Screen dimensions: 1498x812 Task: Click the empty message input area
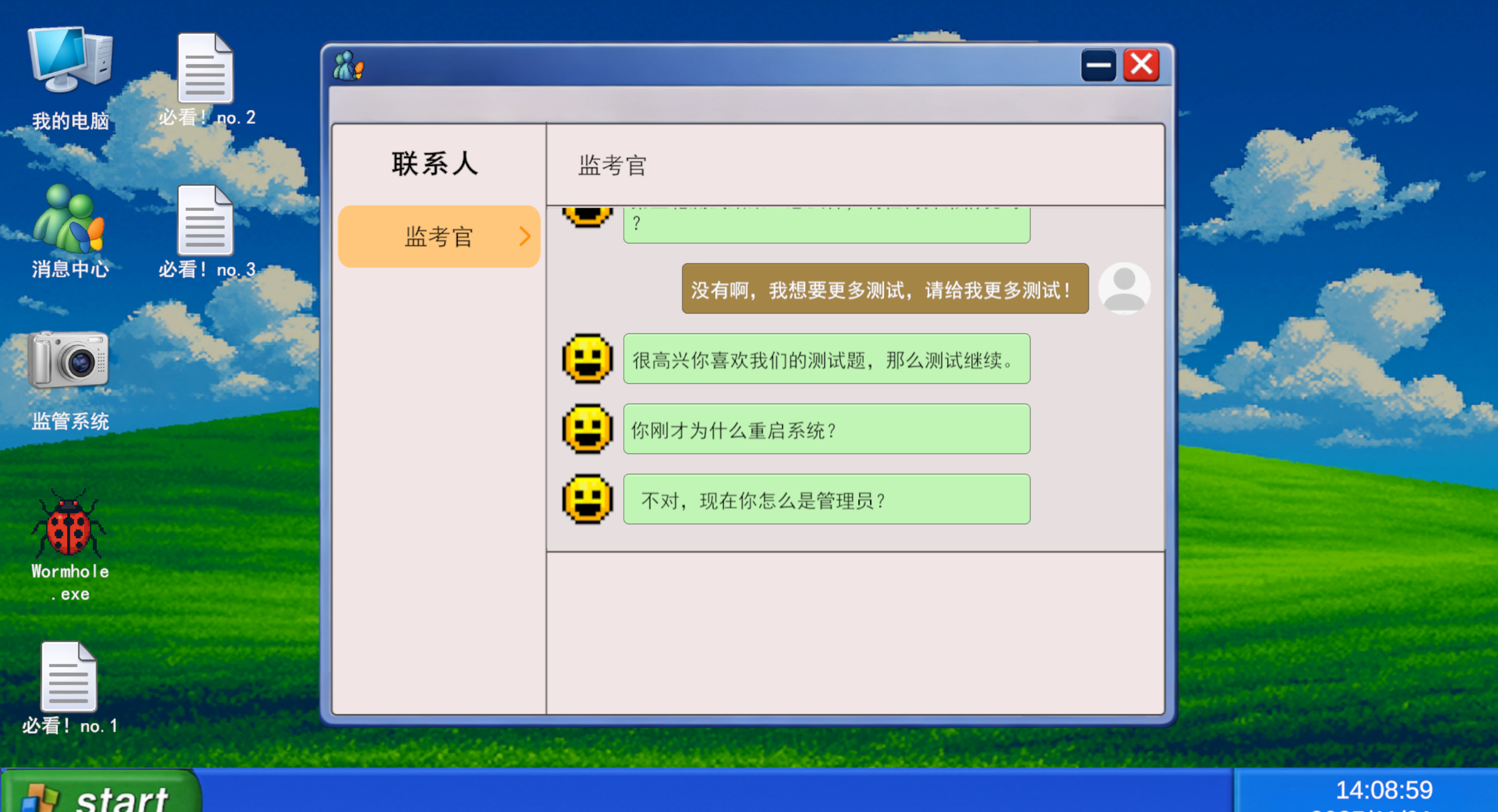854,632
